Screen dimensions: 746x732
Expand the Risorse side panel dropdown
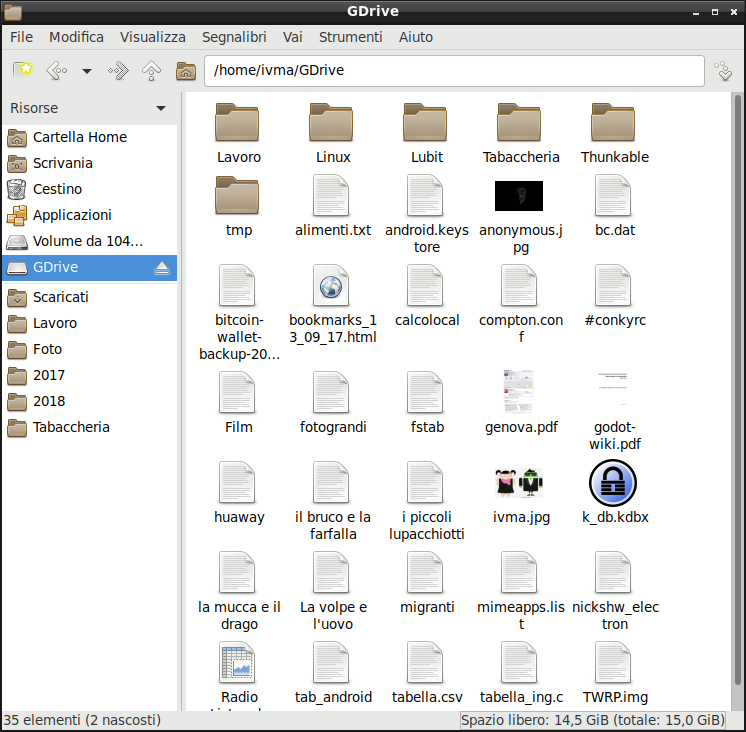pos(161,108)
